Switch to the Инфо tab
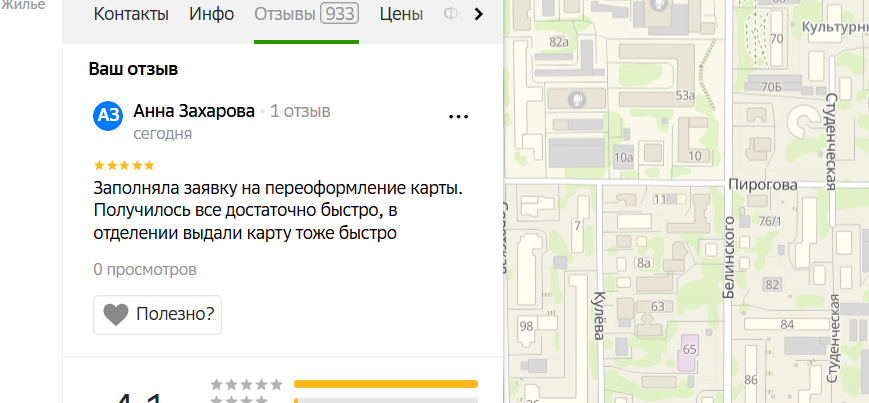The image size is (869, 403). [x=212, y=14]
